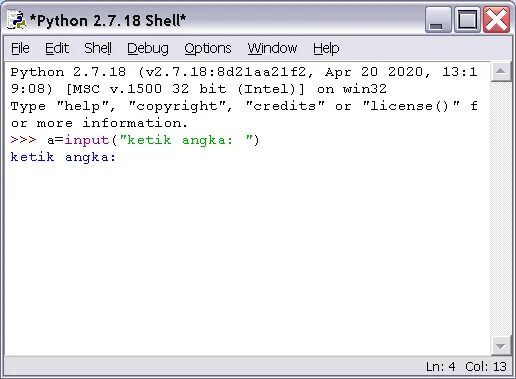Click the scrollbar up arrow
516x379 pixels.
click(501, 71)
